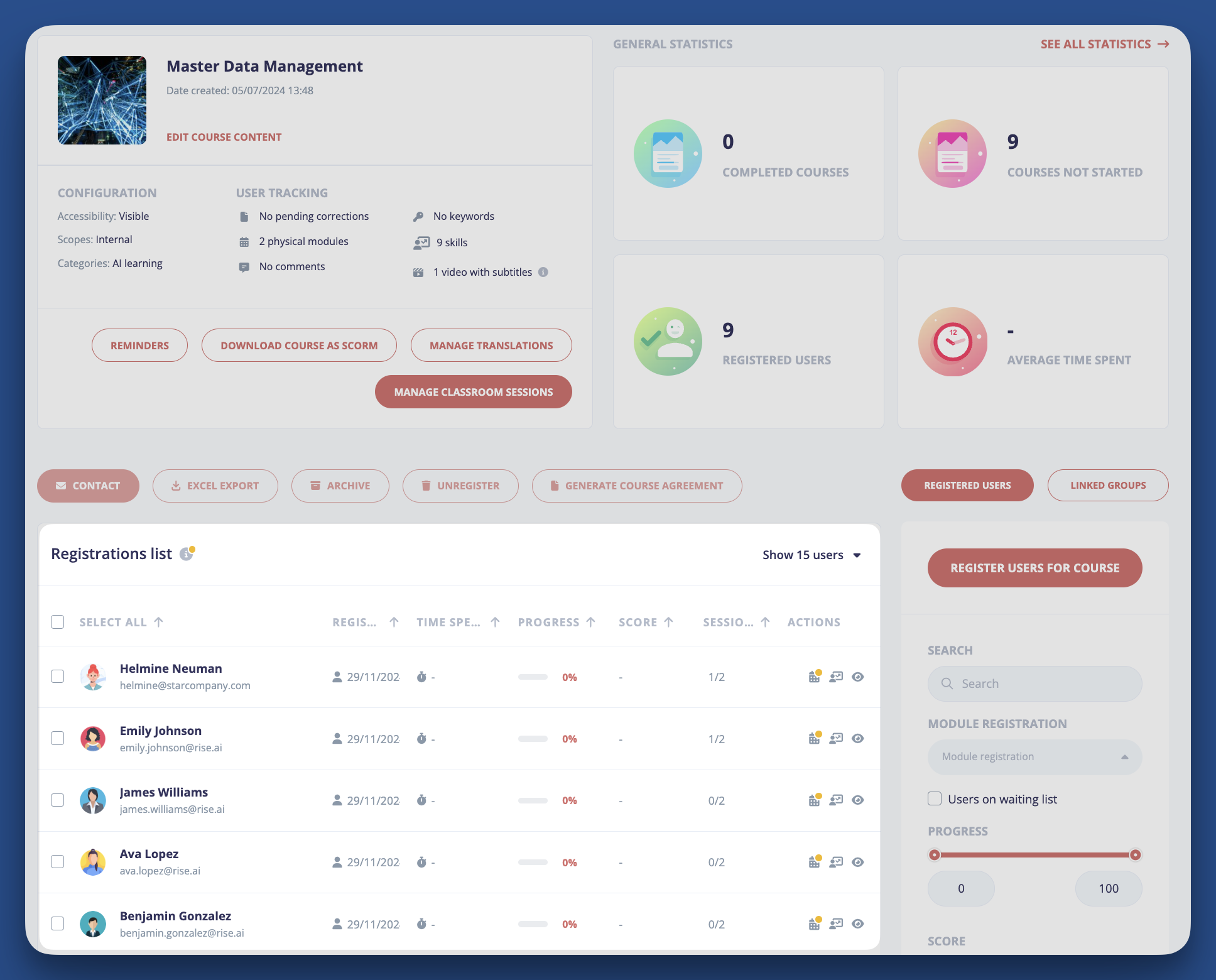
Task: Click info icon beside video with subtitles
Action: click(543, 272)
